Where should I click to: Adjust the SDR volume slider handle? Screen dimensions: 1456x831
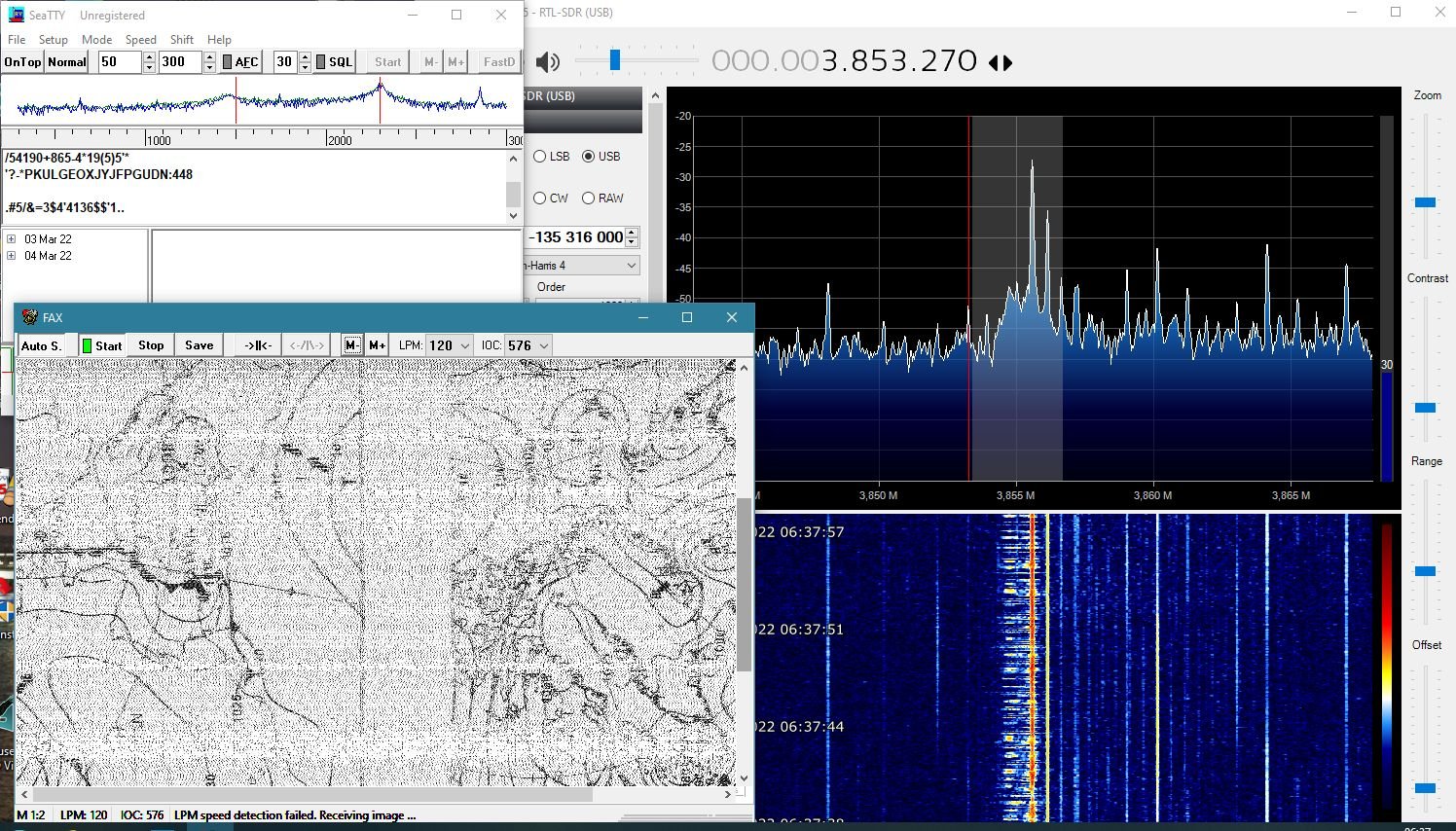click(614, 60)
